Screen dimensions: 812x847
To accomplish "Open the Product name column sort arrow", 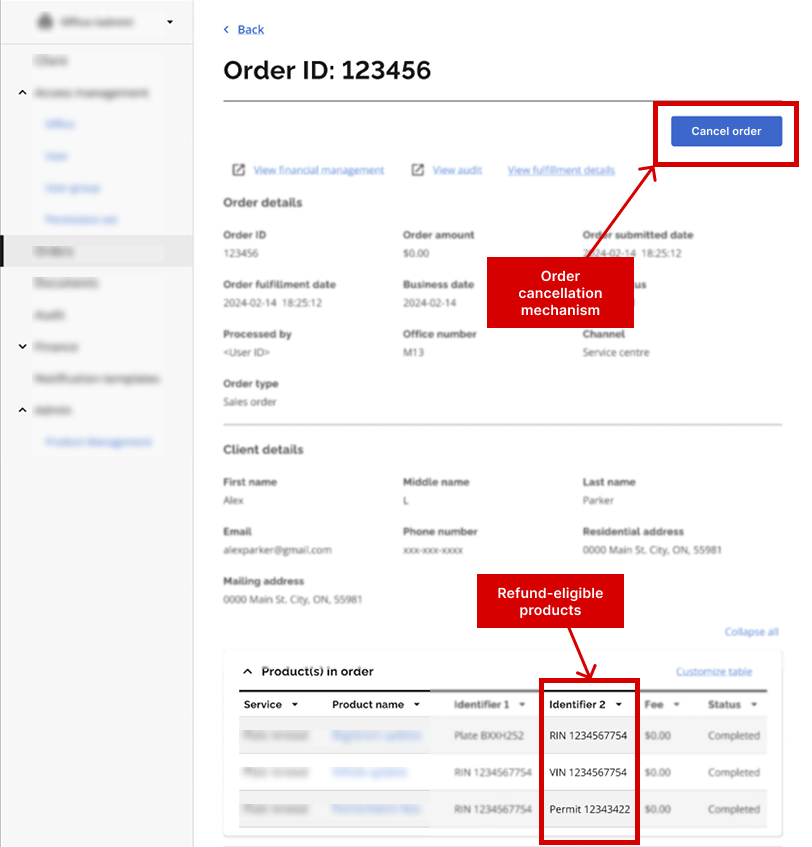I will (x=417, y=704).
